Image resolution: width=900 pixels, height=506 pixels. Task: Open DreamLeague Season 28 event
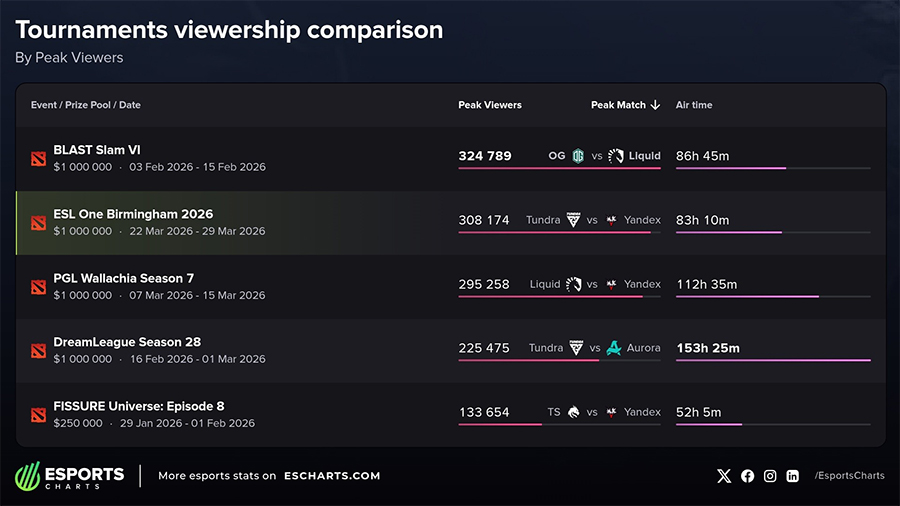tap(127, 342)
